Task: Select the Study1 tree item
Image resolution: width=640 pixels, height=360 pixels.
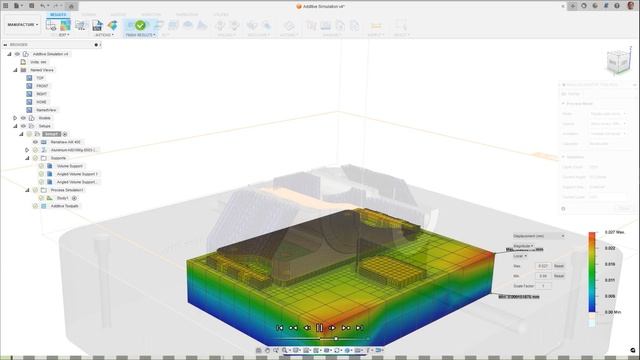Action: pyautogui.click(x=62, y=198)
